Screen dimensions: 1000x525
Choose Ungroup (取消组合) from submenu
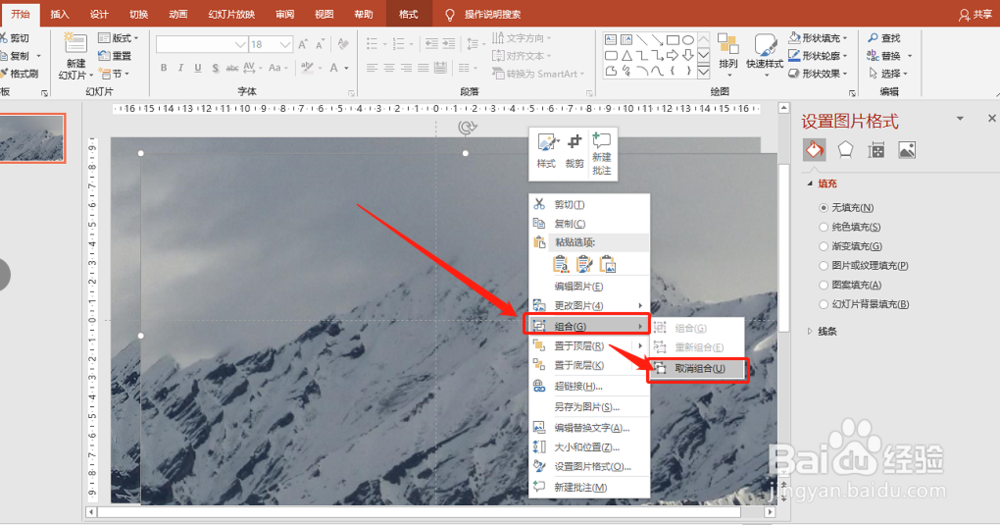697,369
